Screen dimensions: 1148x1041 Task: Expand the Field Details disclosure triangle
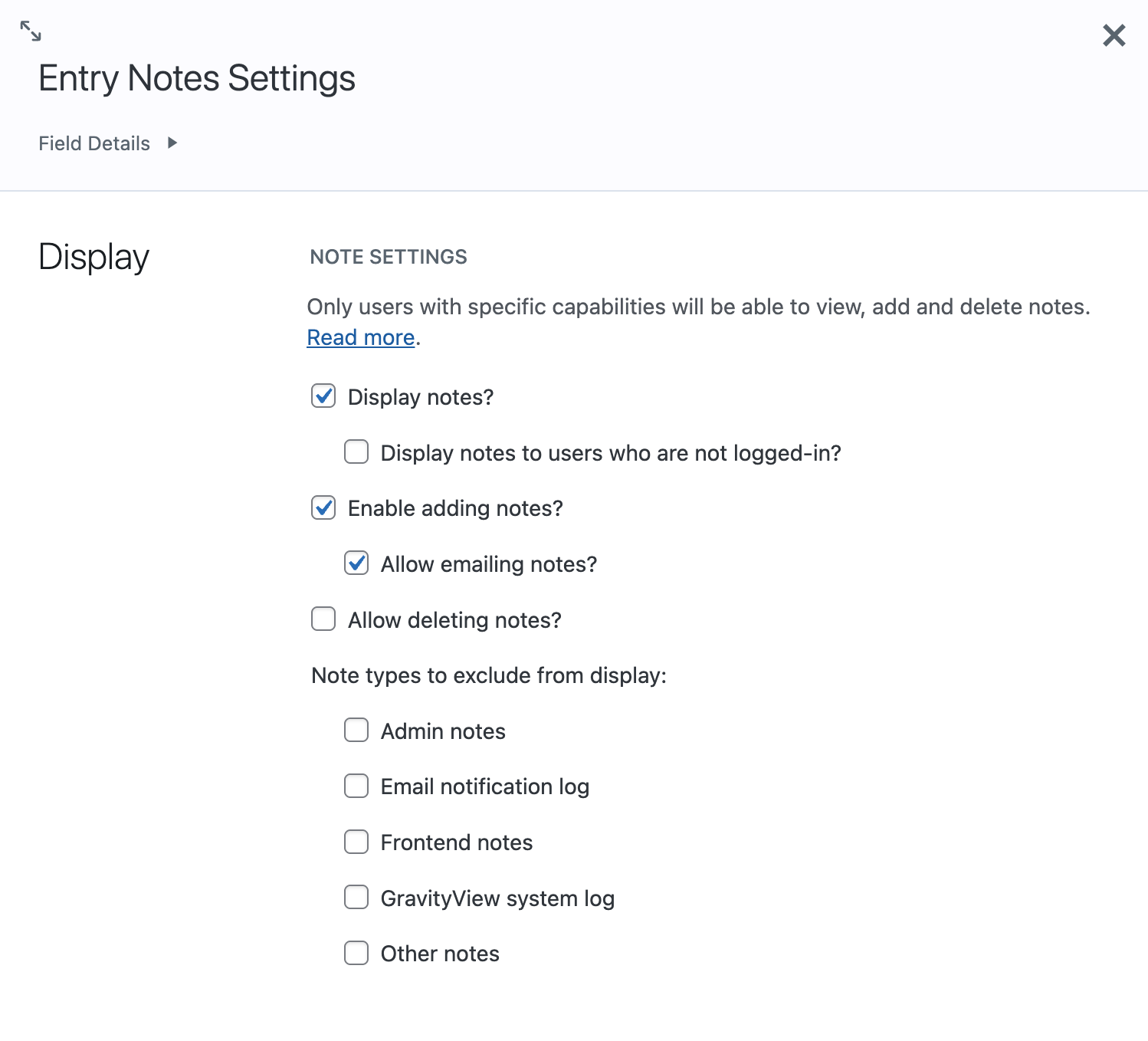[172, 143]
